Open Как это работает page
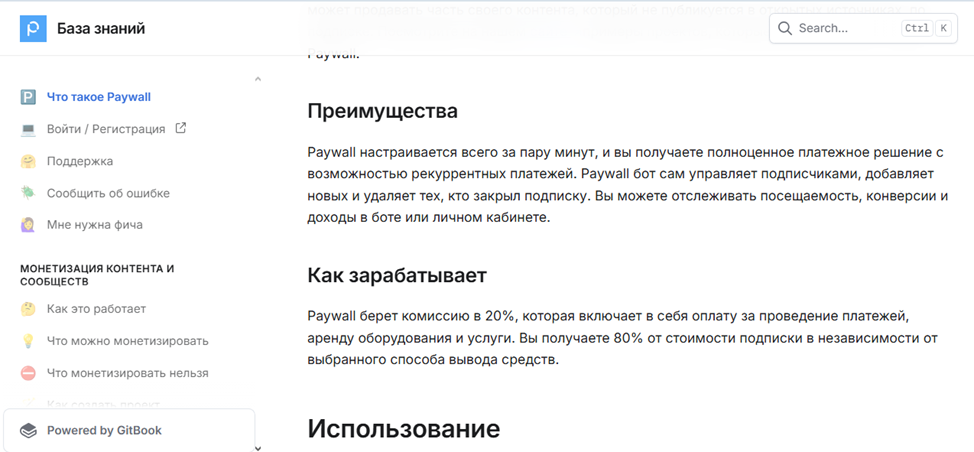Image resolution: width=974 pixels, height=452 pixels. click(x=96, y=309)
